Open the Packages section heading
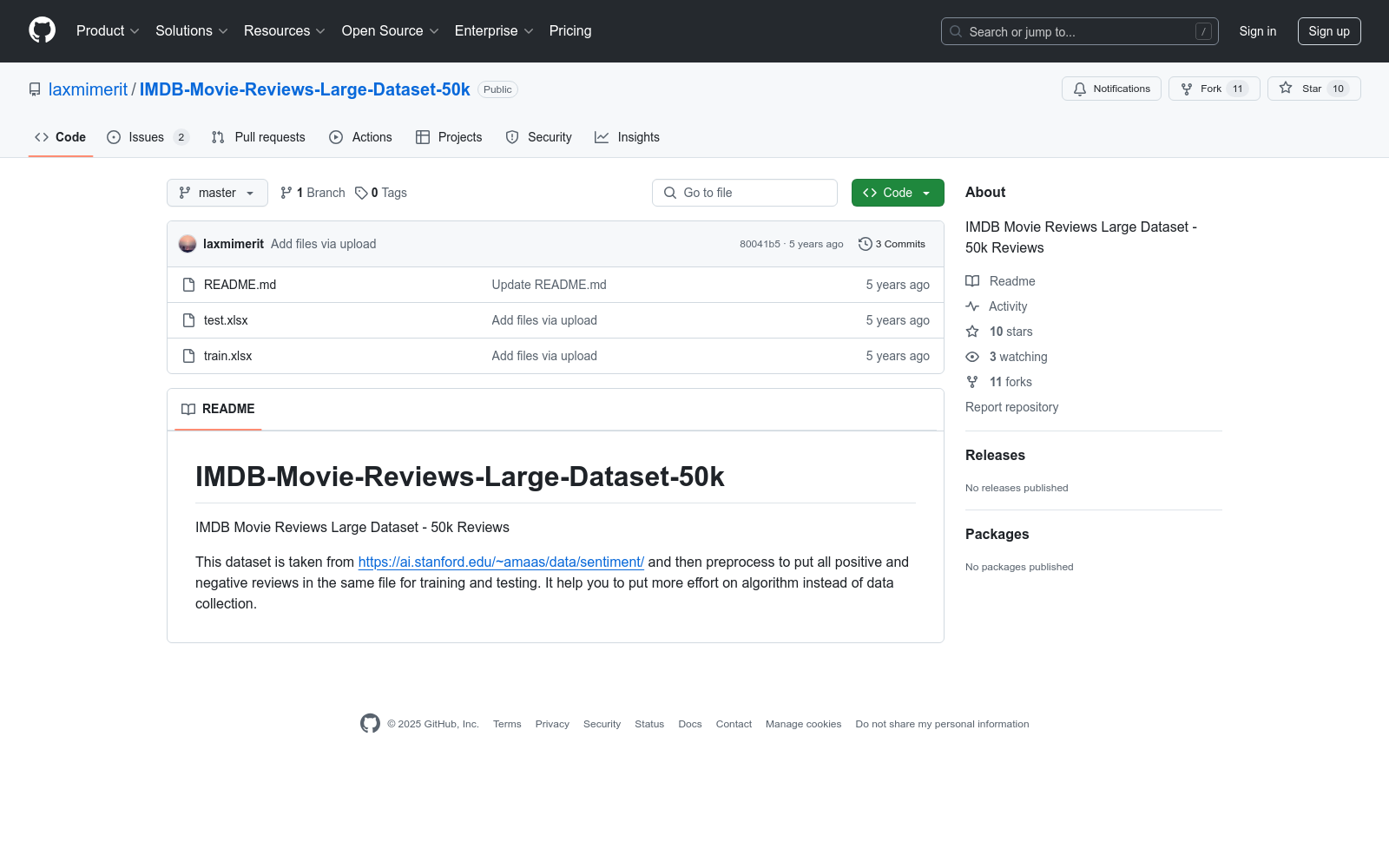The image size is (1389, 868). coord(997,534)
